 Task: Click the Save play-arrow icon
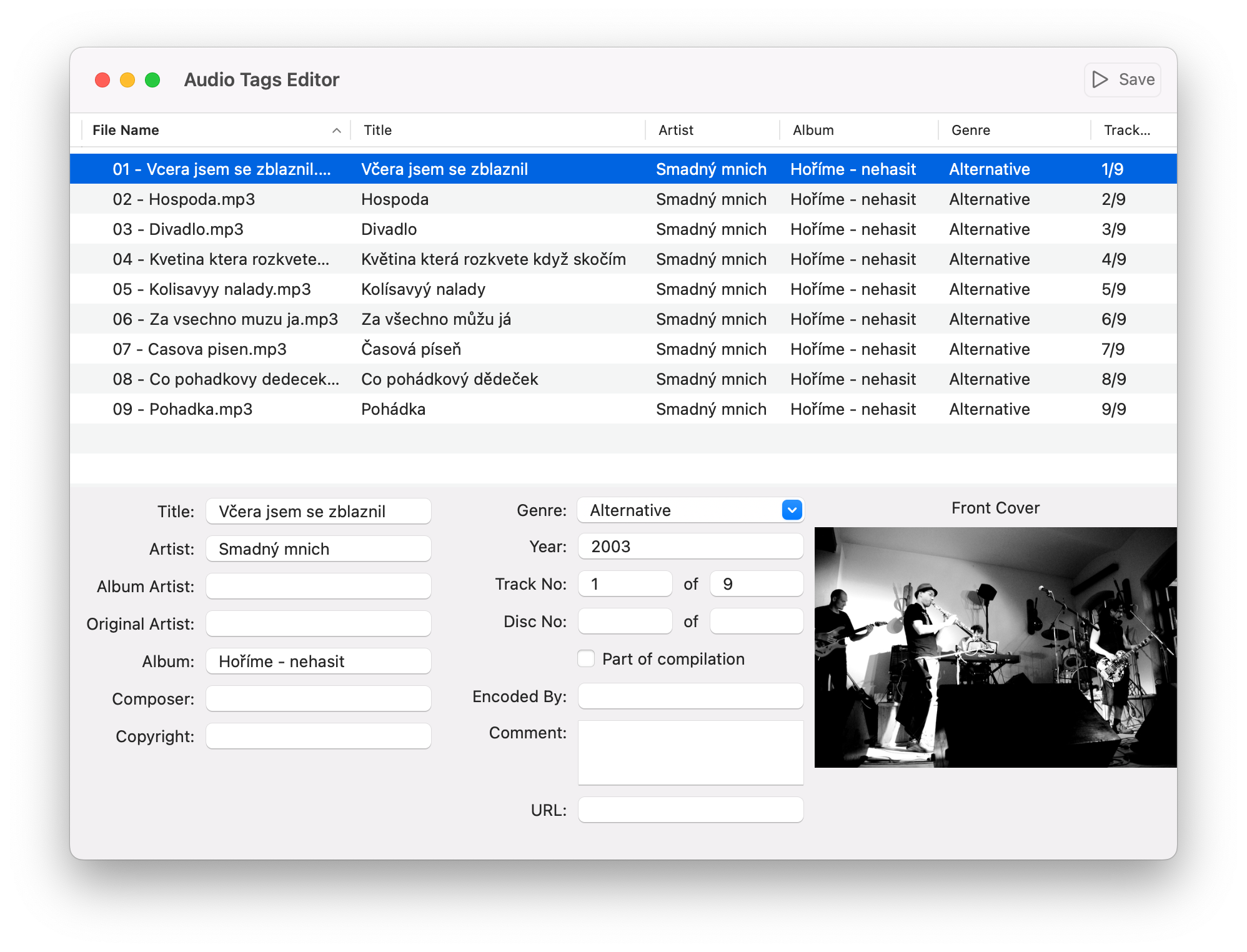[x=1100, y=79]
